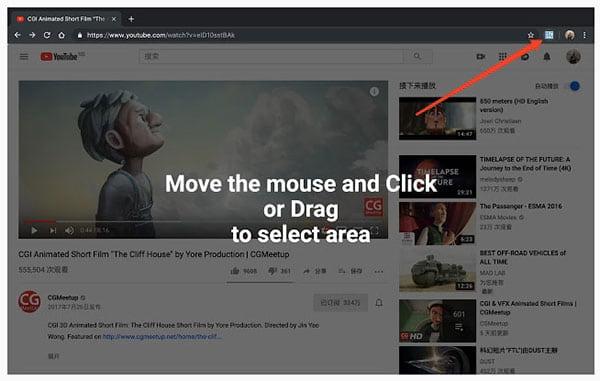Enter fullscreen in the video player

(375, 230)
